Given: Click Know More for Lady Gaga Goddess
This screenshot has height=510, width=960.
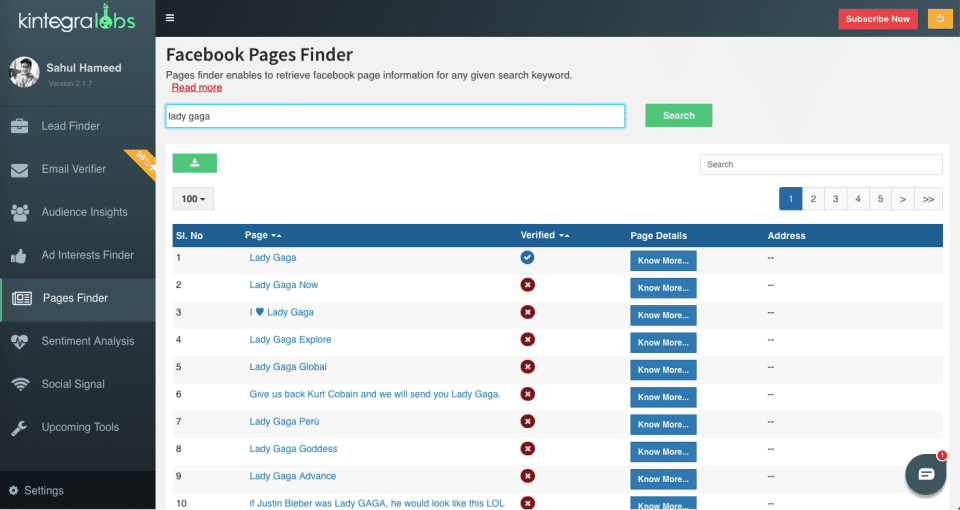Looking at the screenshot, I should click(x=663, y=452).
